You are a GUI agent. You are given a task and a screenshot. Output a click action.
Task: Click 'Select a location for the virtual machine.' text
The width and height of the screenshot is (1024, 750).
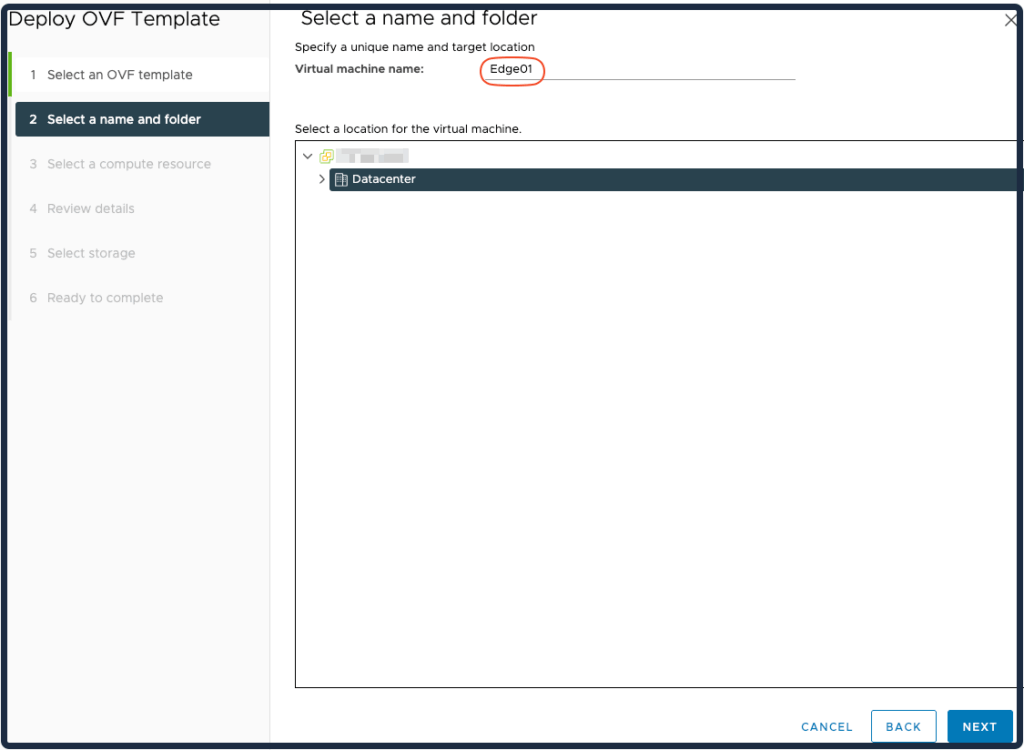(x=408, y=129)
